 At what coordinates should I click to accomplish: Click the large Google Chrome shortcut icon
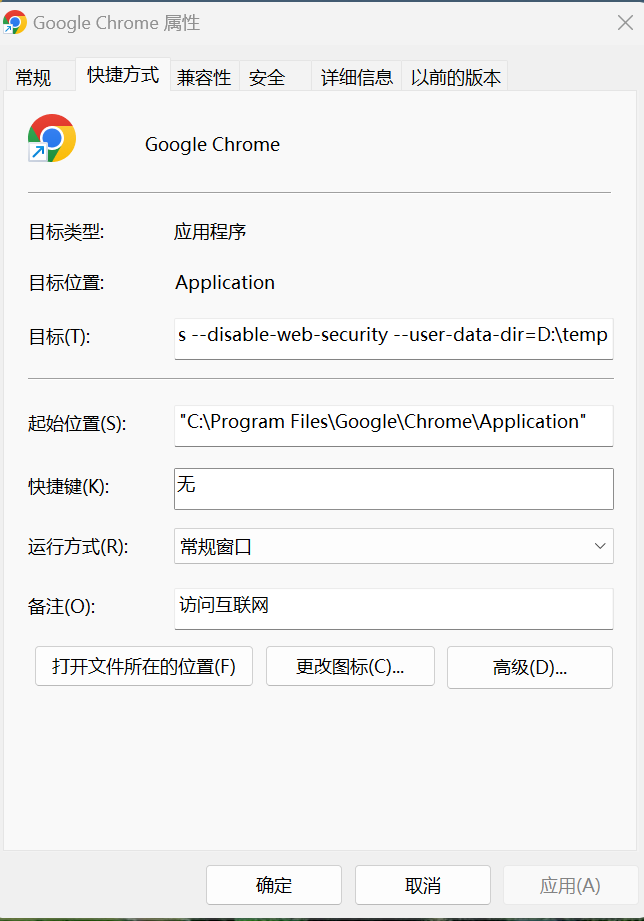52,138
